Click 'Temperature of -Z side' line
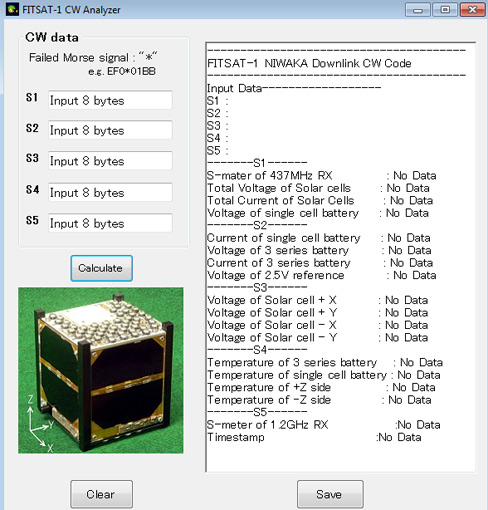This screenshot has width=488, height=510. pyautogui.click(x=319, y=400)
